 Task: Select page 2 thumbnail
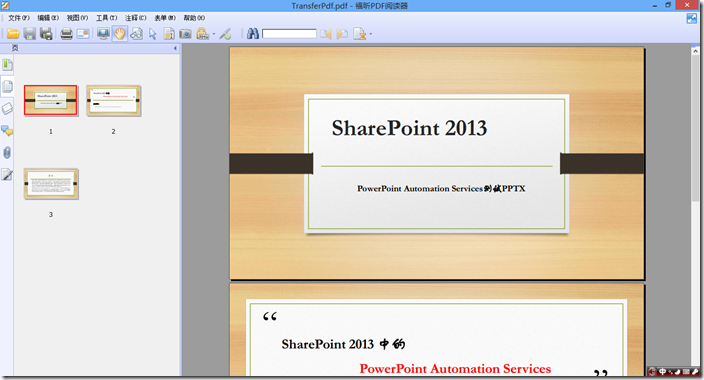point(114,101)
